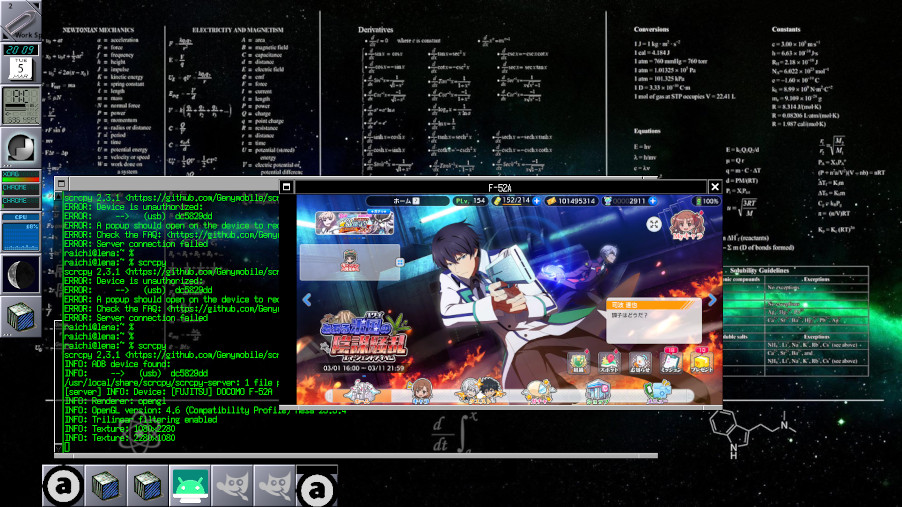Click 'INFO: Texture: 2280x1080' terminal line
This screenshot has height=507, width=902.
click(x=120, y=437)
